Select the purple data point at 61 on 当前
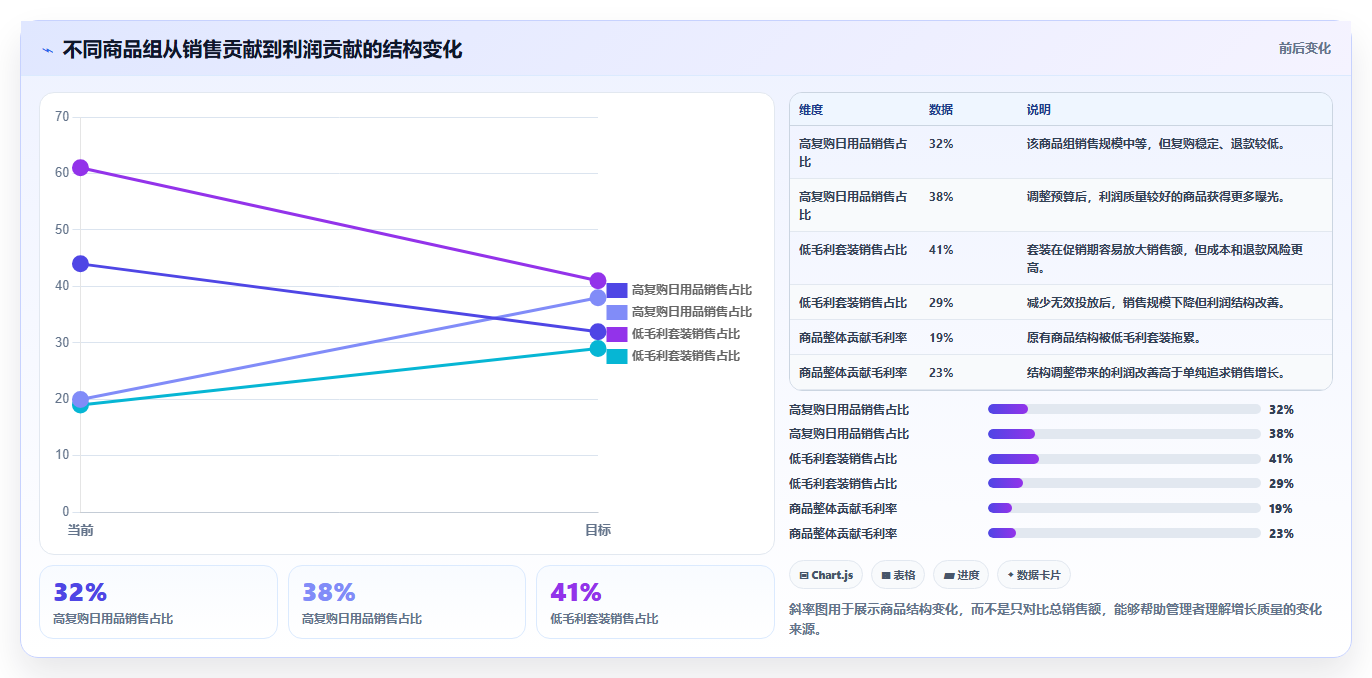1372x678 pixels. click(x=80, y=167)
